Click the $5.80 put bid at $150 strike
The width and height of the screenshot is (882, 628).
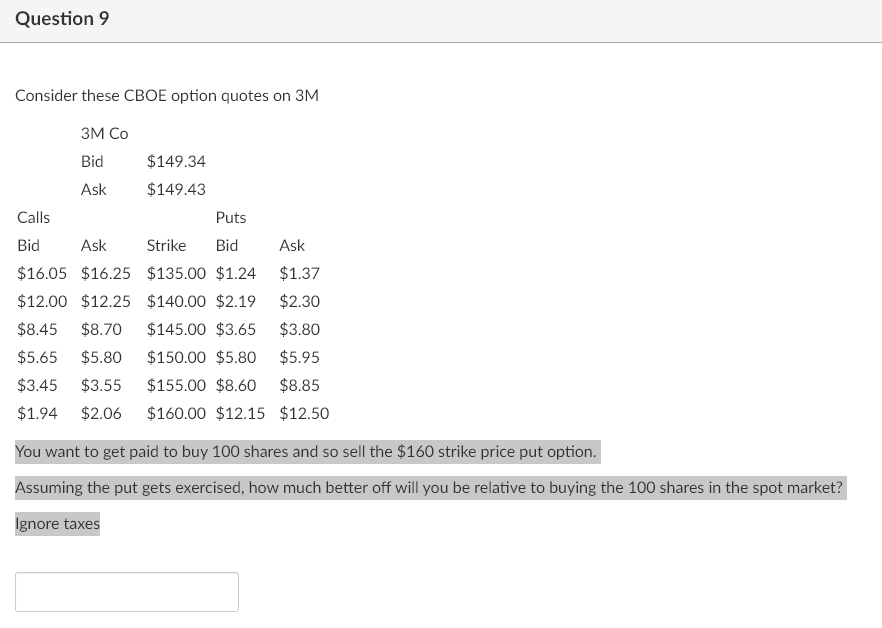pos(236,357)
